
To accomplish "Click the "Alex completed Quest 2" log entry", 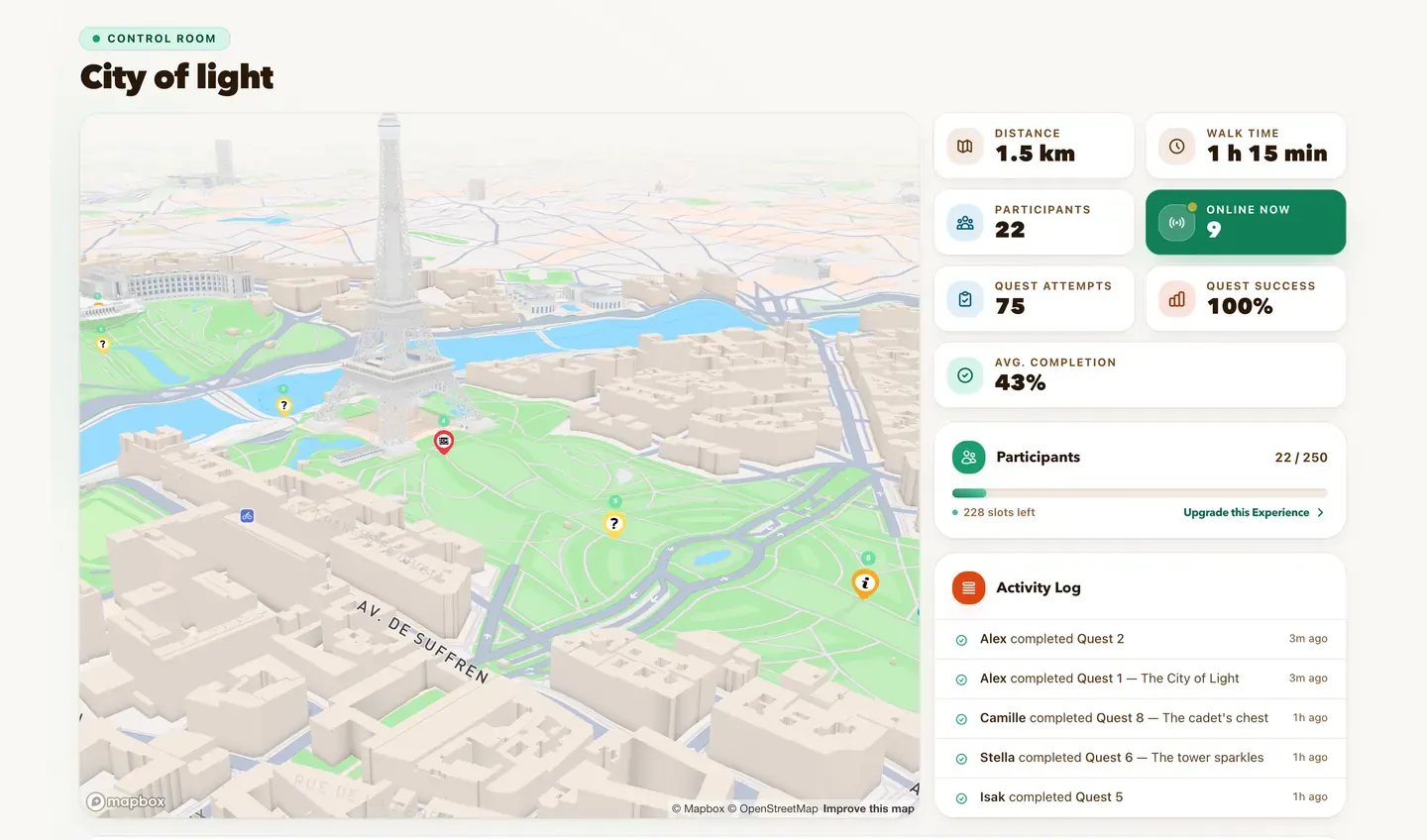I will pyautogui.click(x=1140, y=639).
